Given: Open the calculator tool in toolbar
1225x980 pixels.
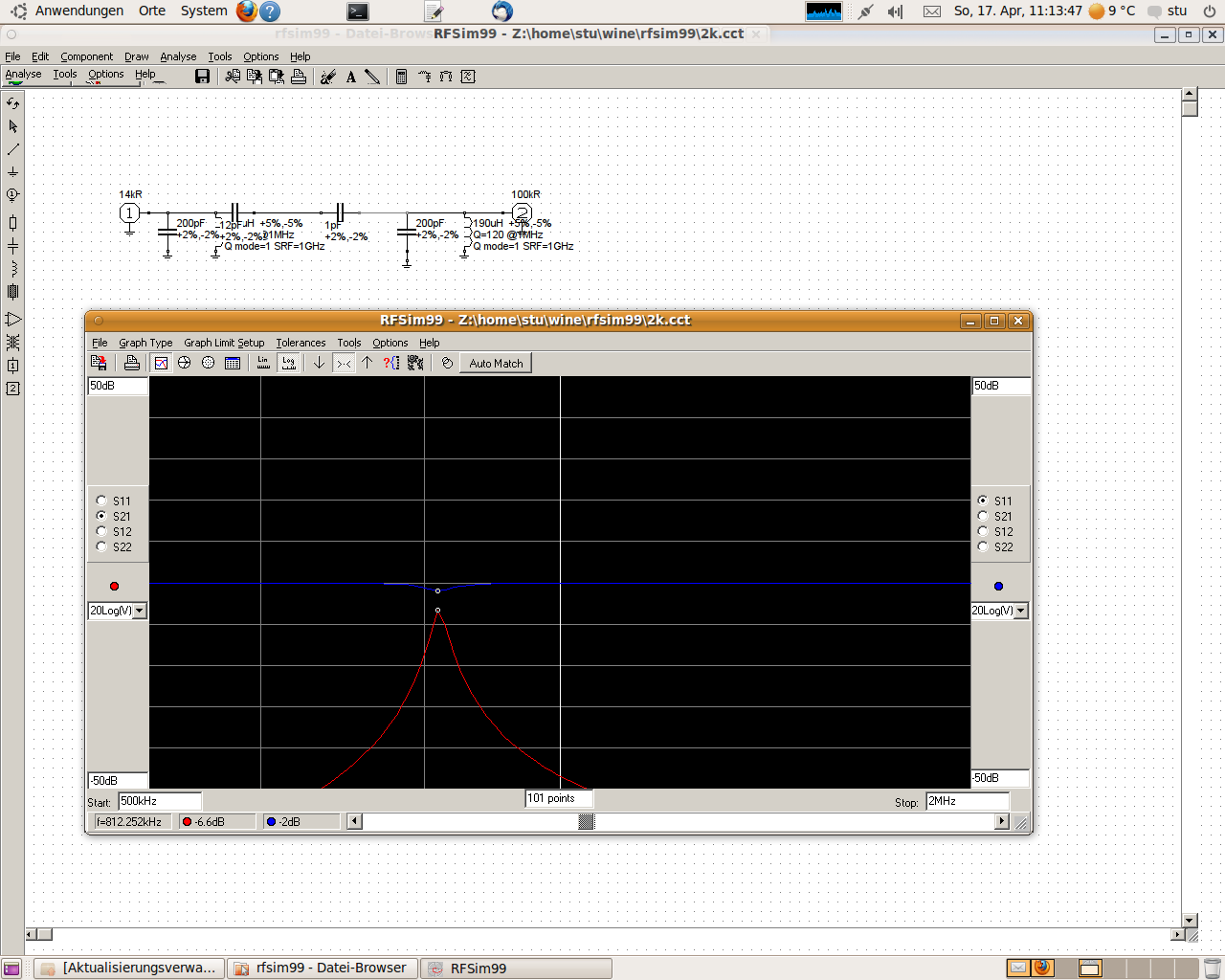Looking at the screenshot, I should pyautogui.click(x=401, y=77).
